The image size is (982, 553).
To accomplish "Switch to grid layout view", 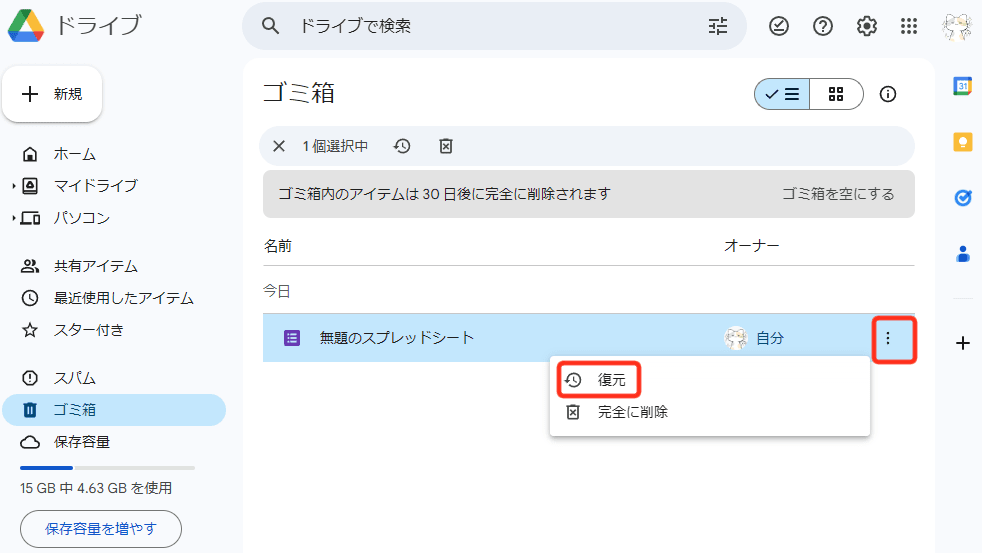I will click(x=836, y=94).
